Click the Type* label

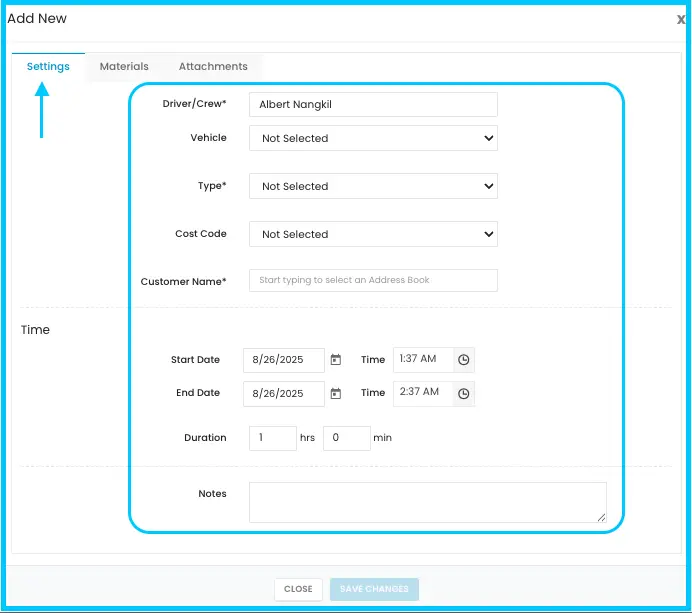click(x=212, y=186)
